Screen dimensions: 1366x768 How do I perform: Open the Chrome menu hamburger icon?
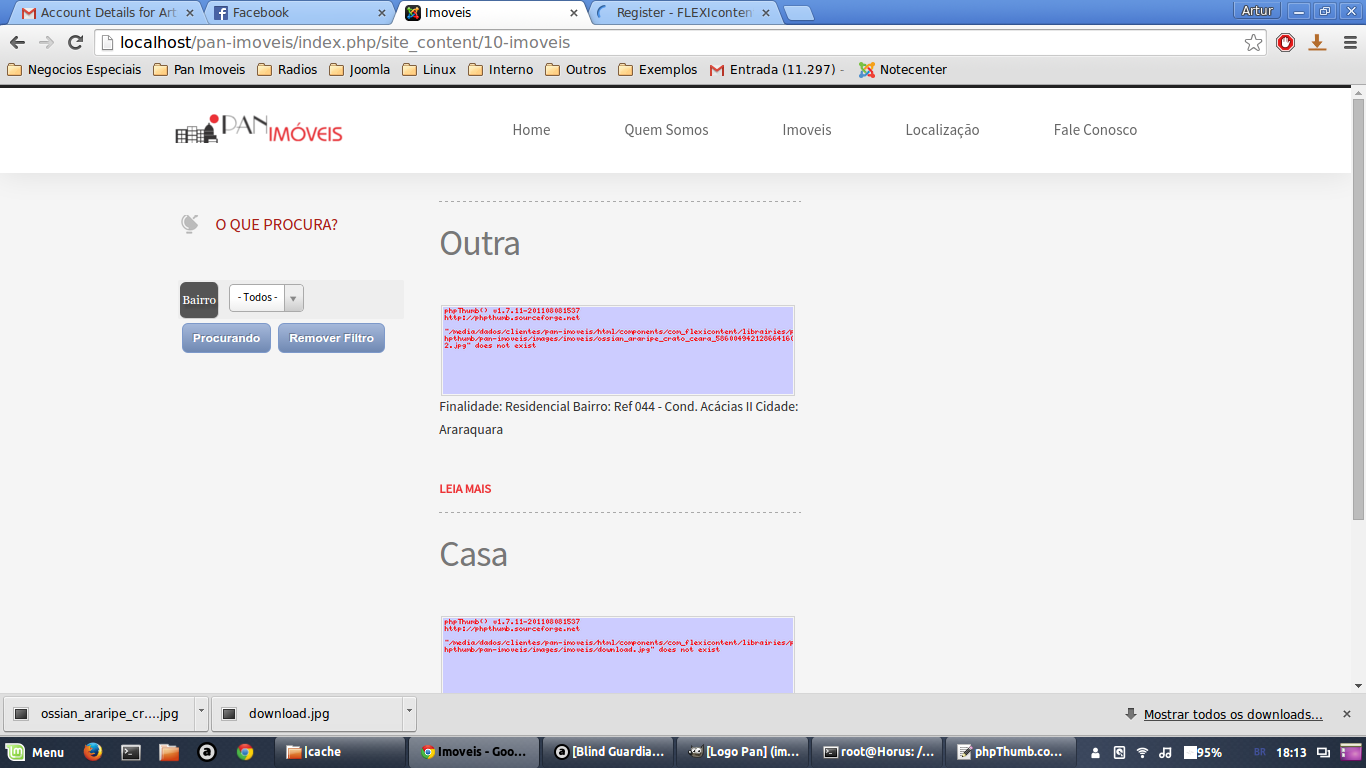coord(1348,42)
